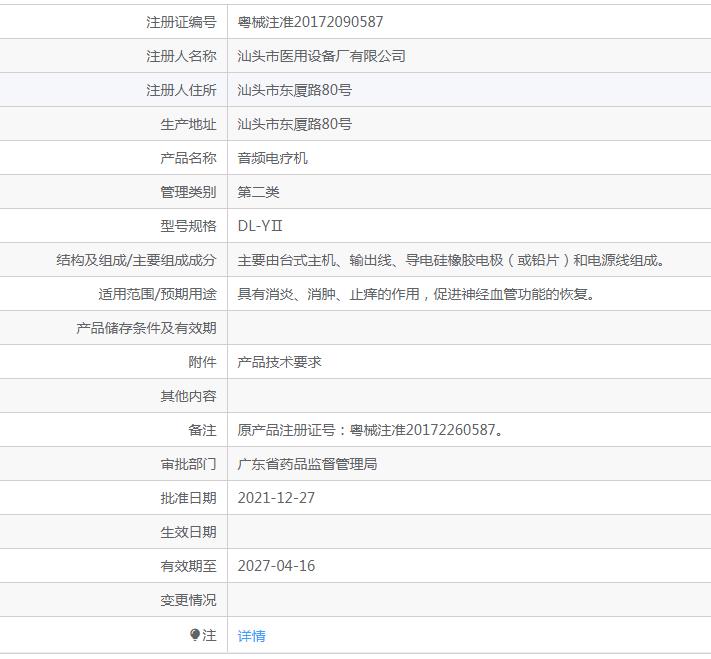The height and width of the screenshot is (659, 711).
Task: Click the 备注 original registration number text
Action: [x=370, y=430]
